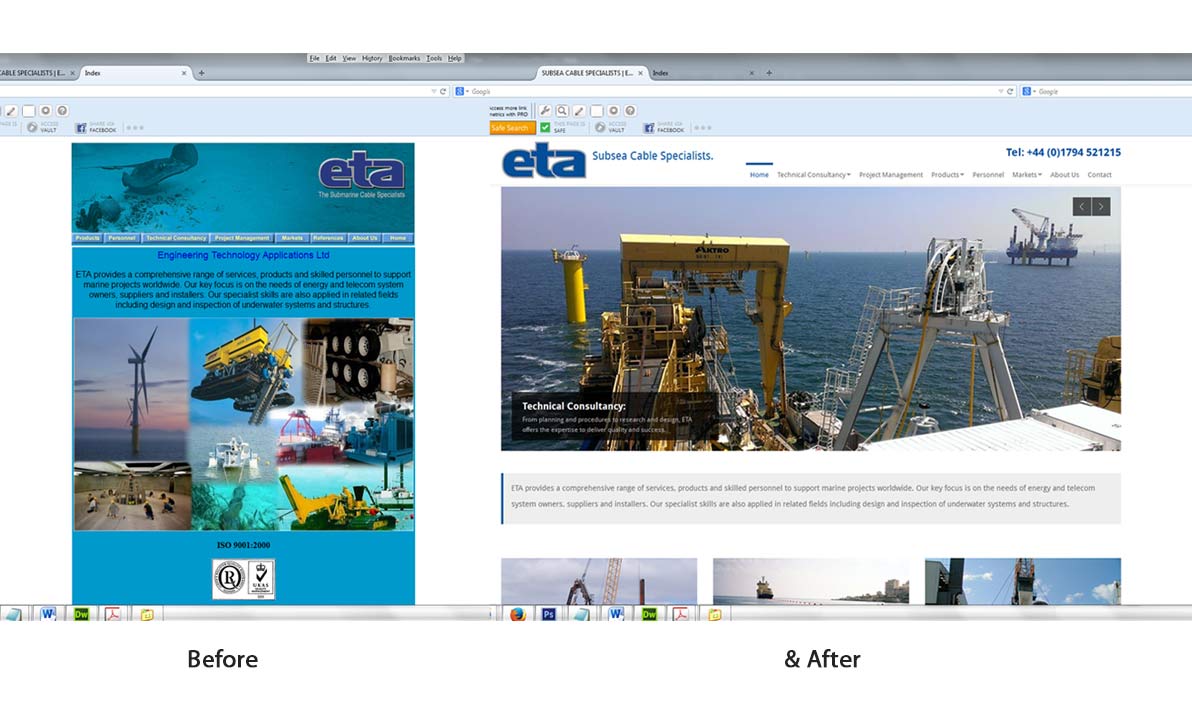The height and width of the screenshot is (701, 1192).
Task: Open the Tools menu in the menu bar
Action: pos(434,59)
